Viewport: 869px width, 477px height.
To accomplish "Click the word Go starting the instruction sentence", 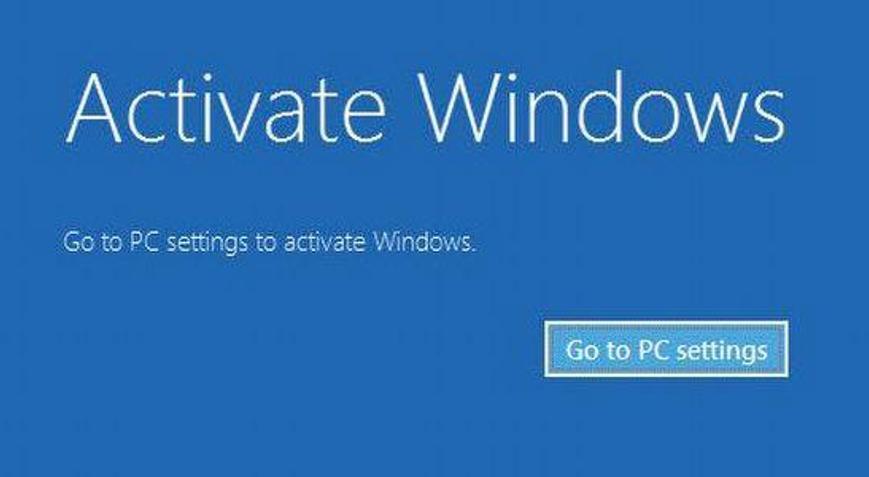I will click(x=79, y=243).
